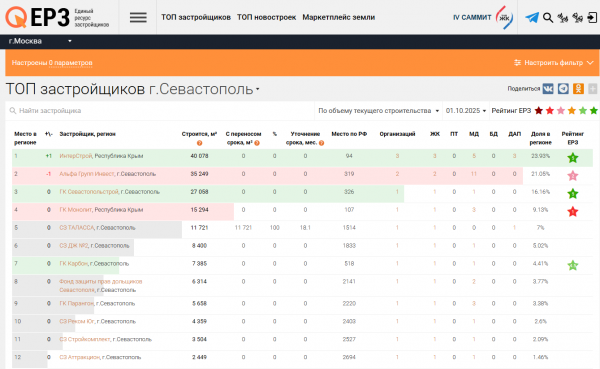600x369 pixels.
Task: Click help icon beside С переносом срока
Action: point(257,143)
